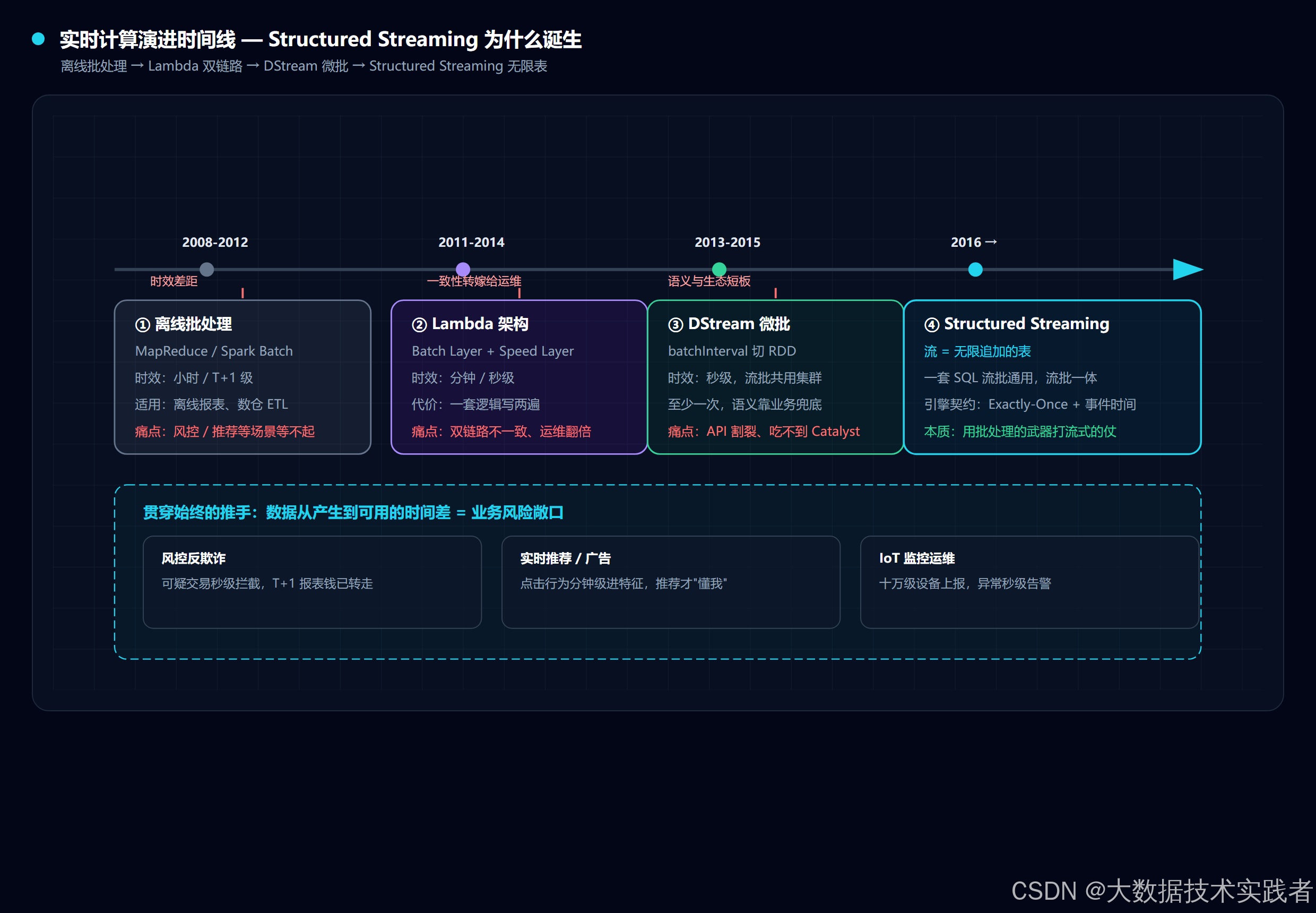This screenshot has width=1316, height=913.
Task: Click the line 代价：一套逻辑写两遍
Action: 475,404
